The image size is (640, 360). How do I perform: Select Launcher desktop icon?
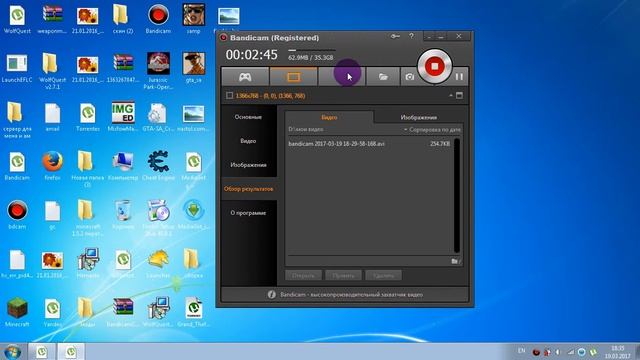[158, 264]
